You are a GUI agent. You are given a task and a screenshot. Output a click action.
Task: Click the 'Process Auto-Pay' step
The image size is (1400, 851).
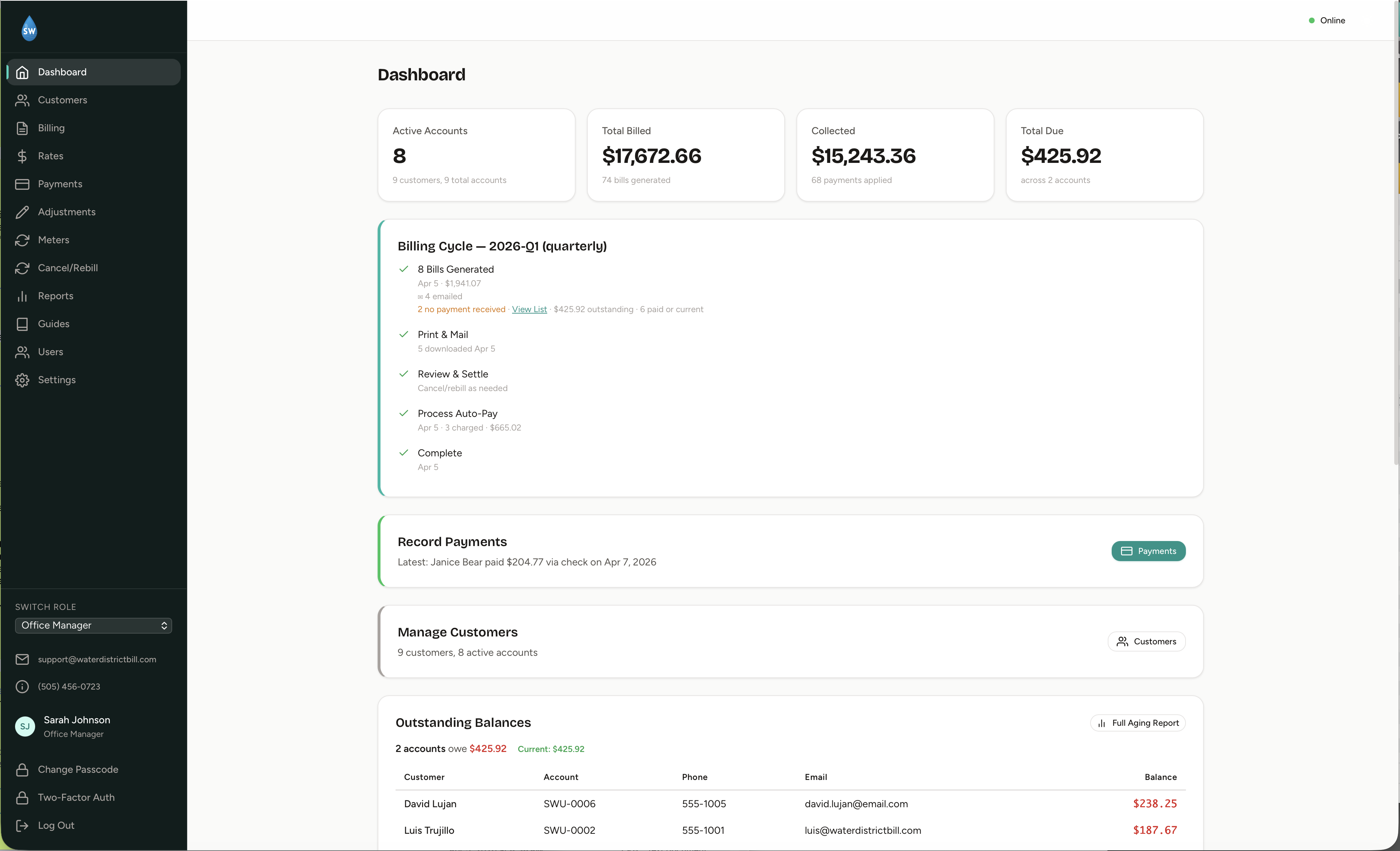[x=457, y=414]
